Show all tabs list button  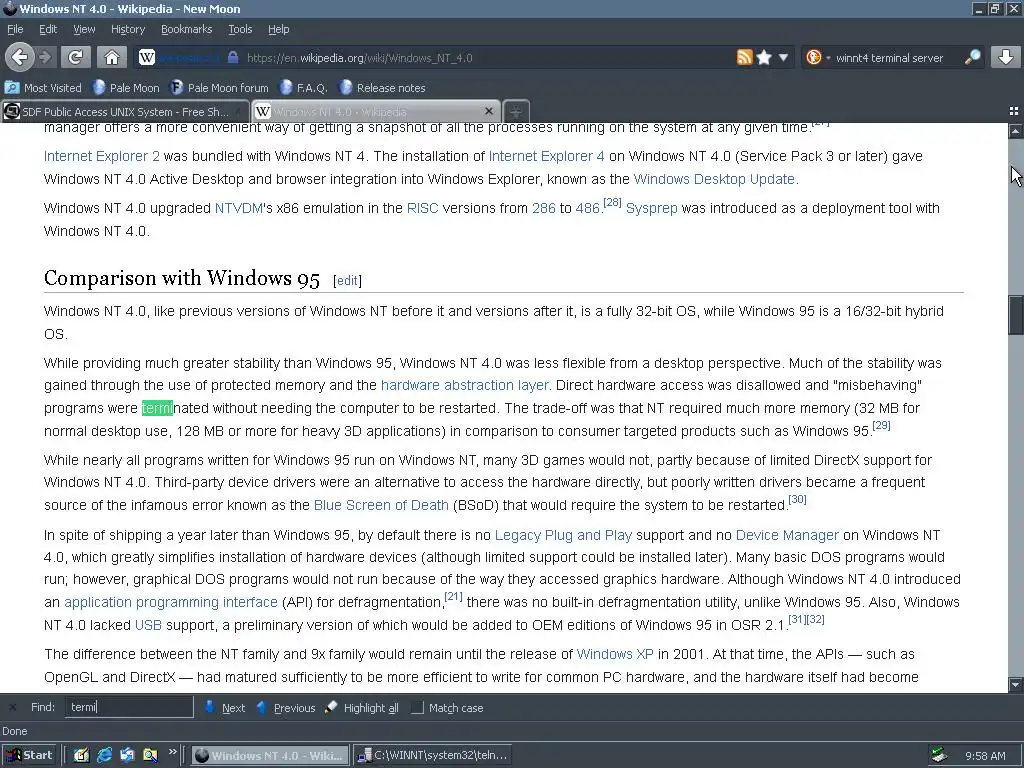coord(1014,112)
